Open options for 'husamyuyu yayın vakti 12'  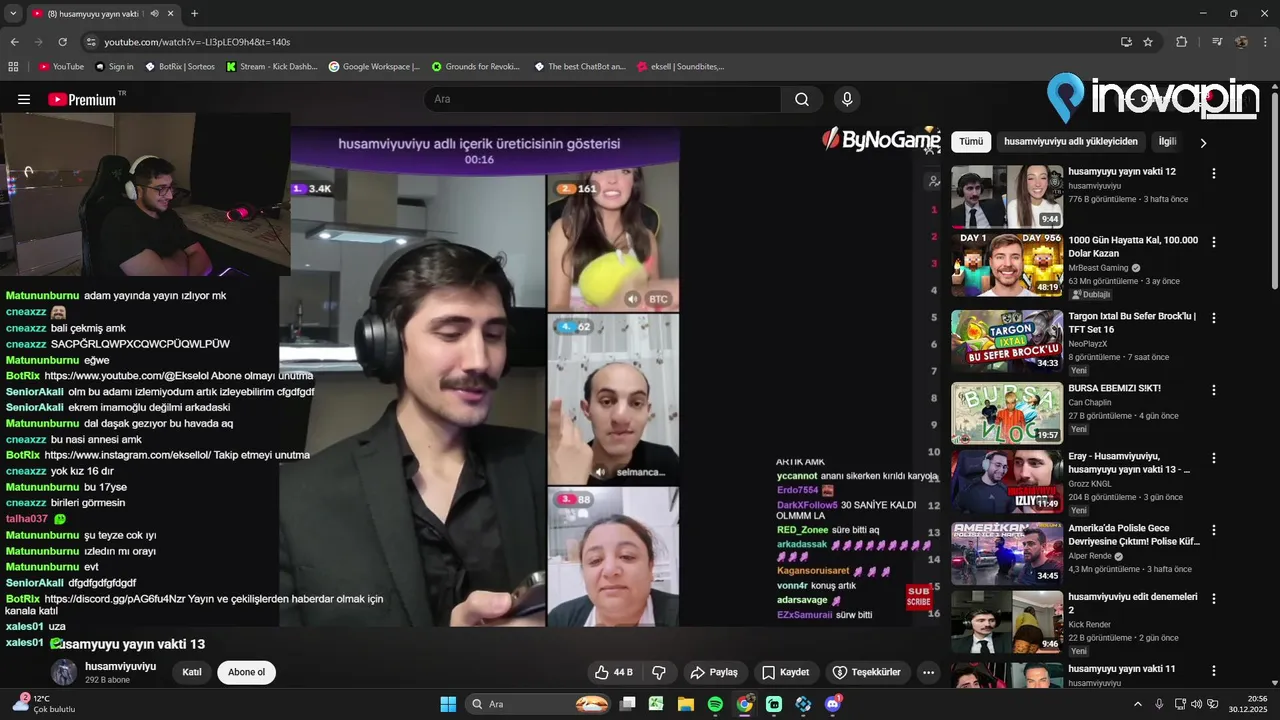click(1214, 173)
